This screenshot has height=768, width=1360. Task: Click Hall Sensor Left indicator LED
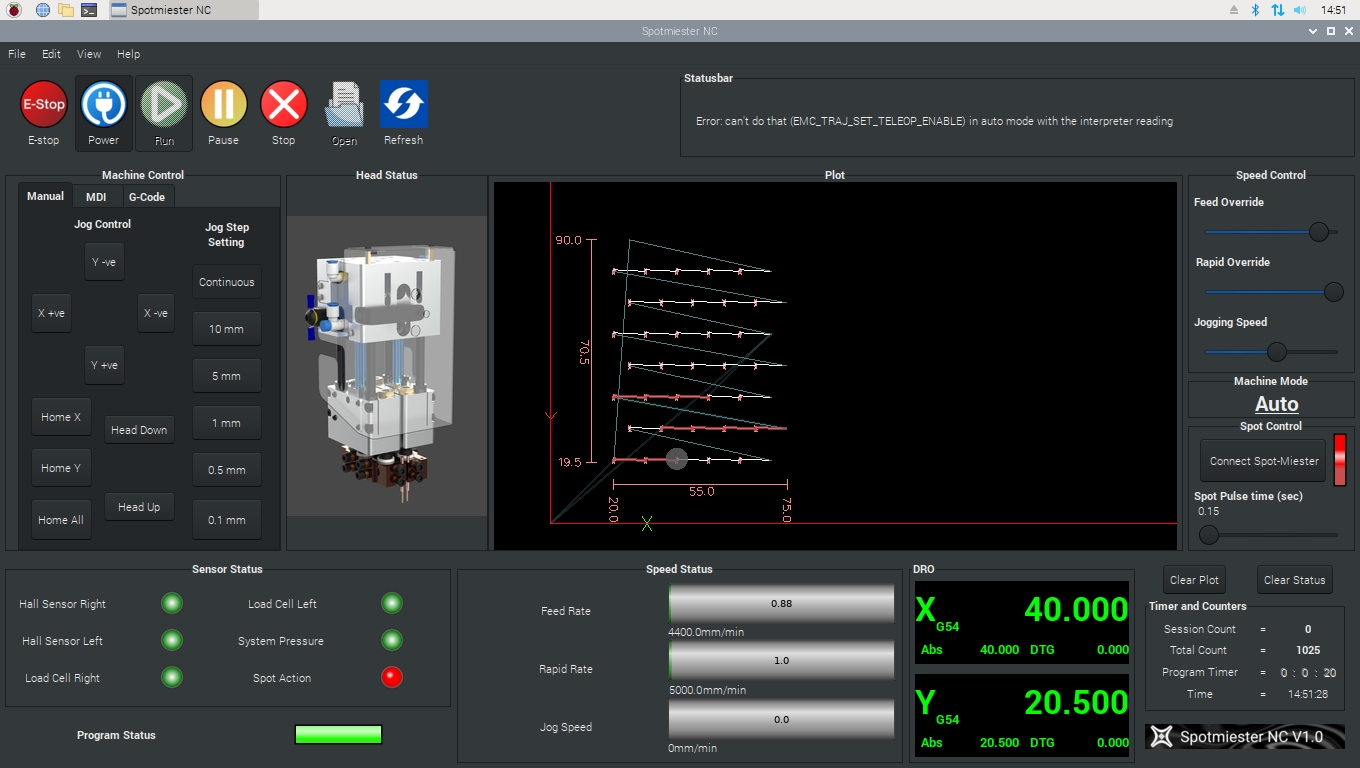click(x=172, y=640)
